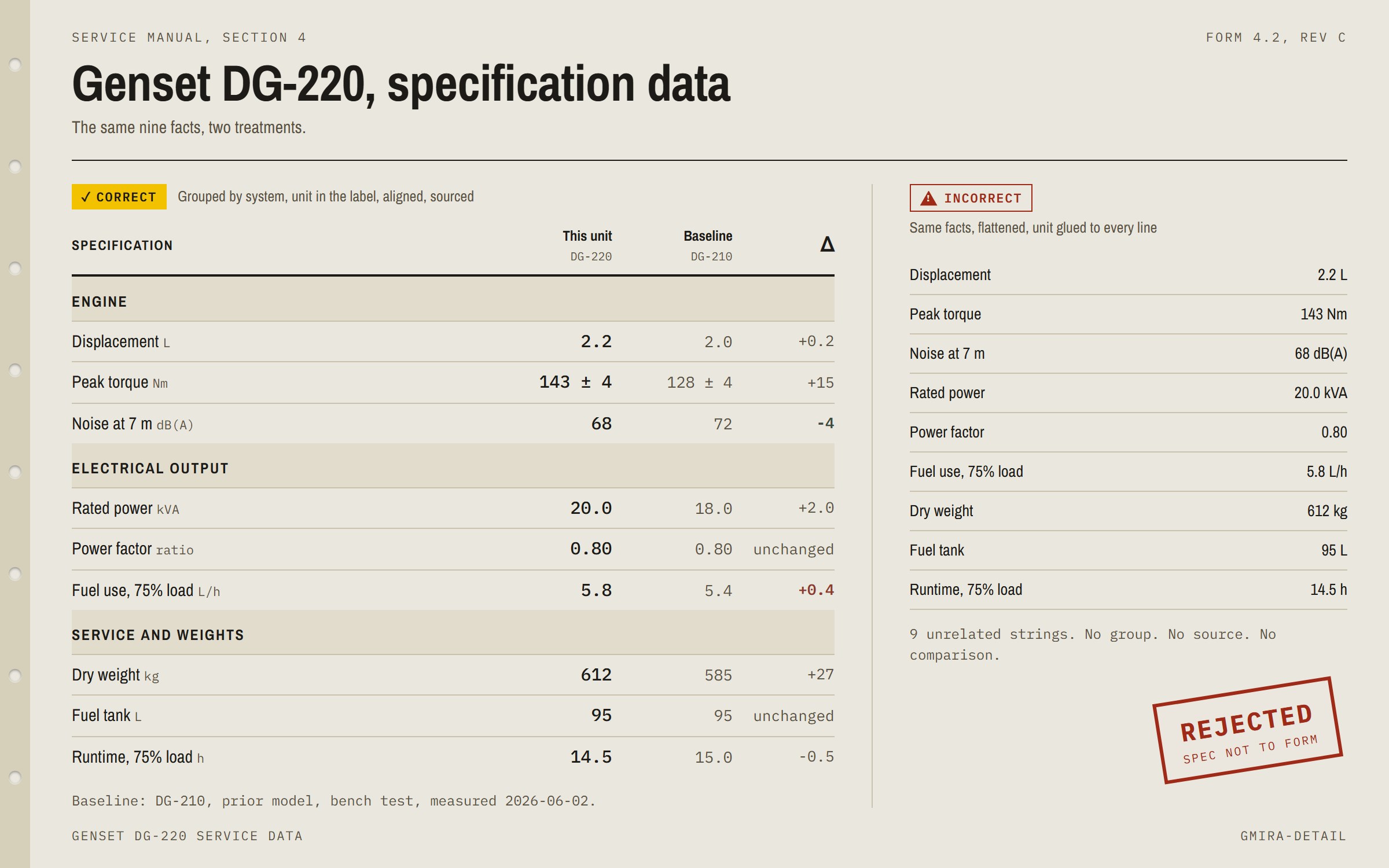Select the noise delta '-4'
Image resolution: width=1389 pixels, height=868 pixels.
pos(825,423)
